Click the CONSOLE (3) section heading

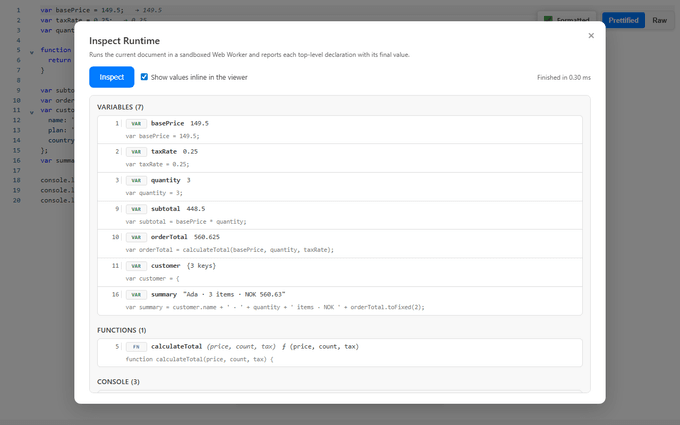click(x=118, y=382)
